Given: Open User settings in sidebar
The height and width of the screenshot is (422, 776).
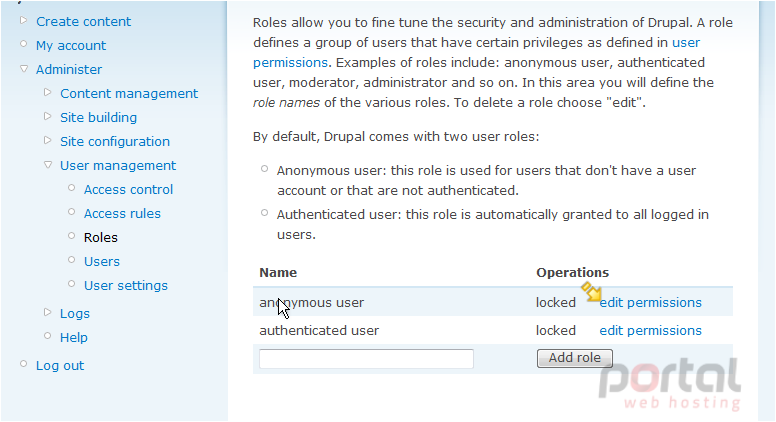Looking at the screenshot, I should point(126,285).
